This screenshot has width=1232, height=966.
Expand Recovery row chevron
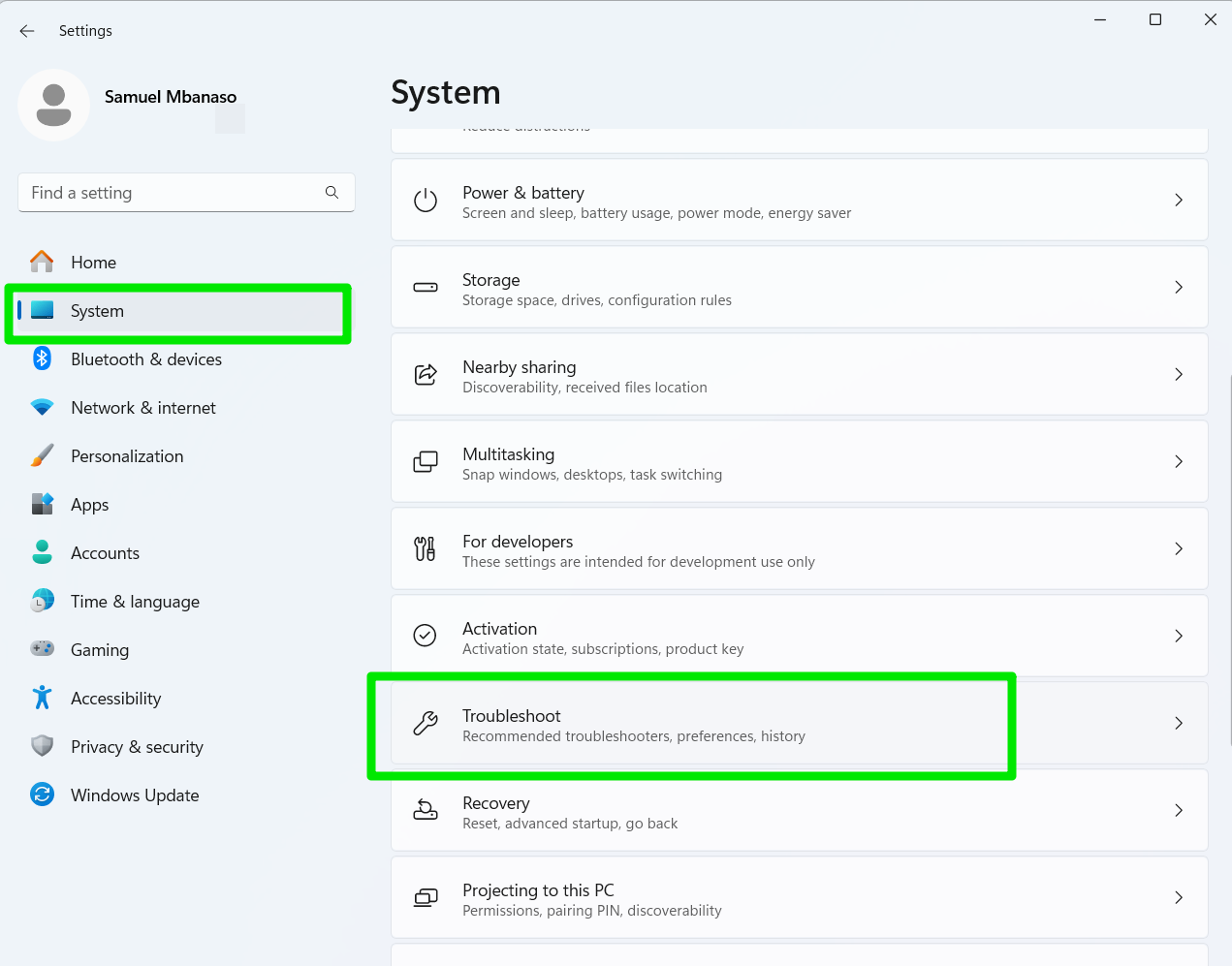point(1179,810)
